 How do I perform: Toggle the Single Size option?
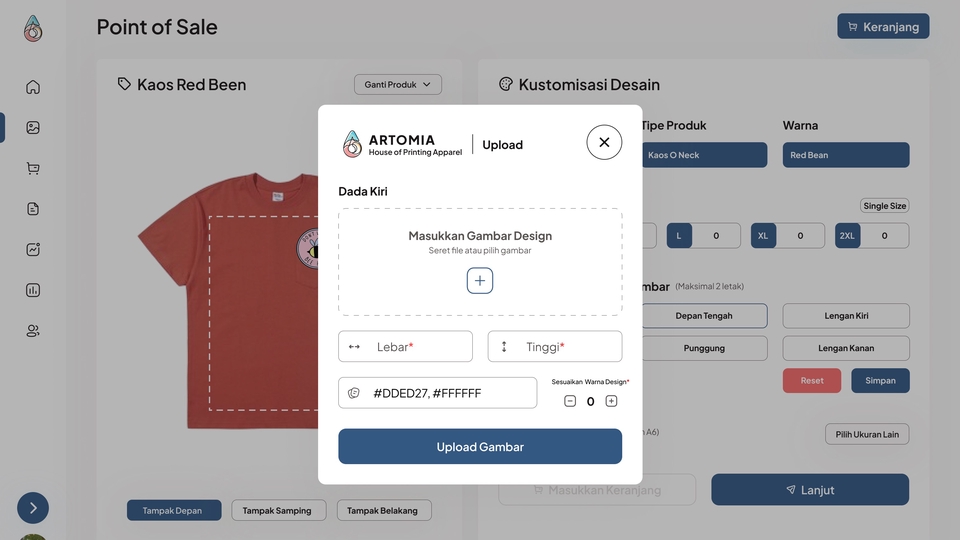point(884,206)
